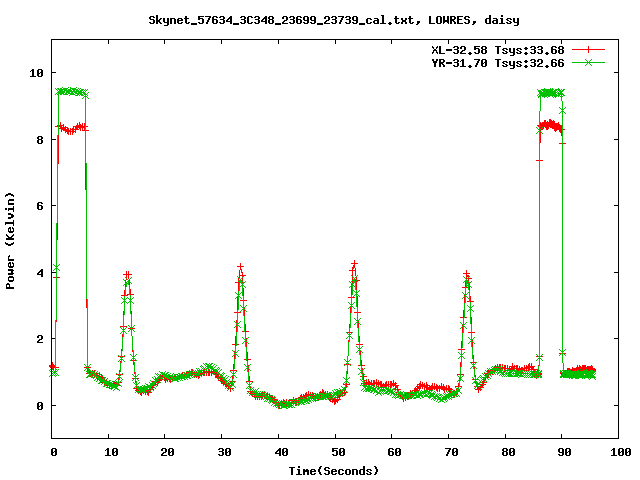Click the x-axis tick label 60

pyautogui.click(x=394, y=452)
